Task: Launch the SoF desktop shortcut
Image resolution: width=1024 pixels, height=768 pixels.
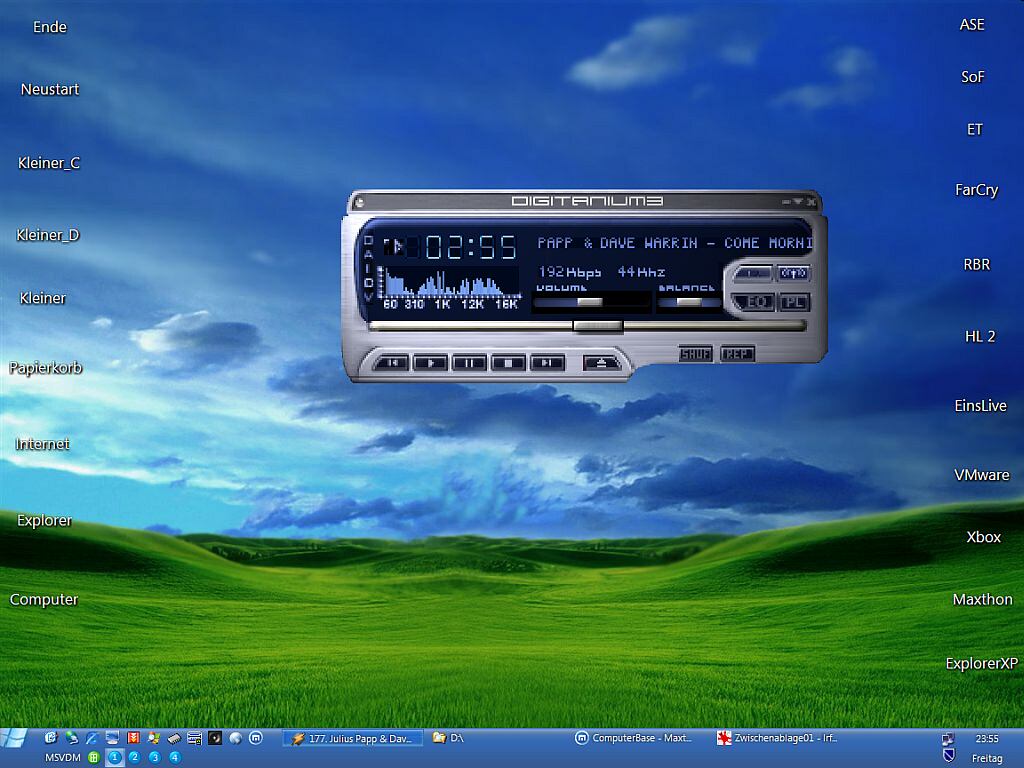Action: point(972,77)
